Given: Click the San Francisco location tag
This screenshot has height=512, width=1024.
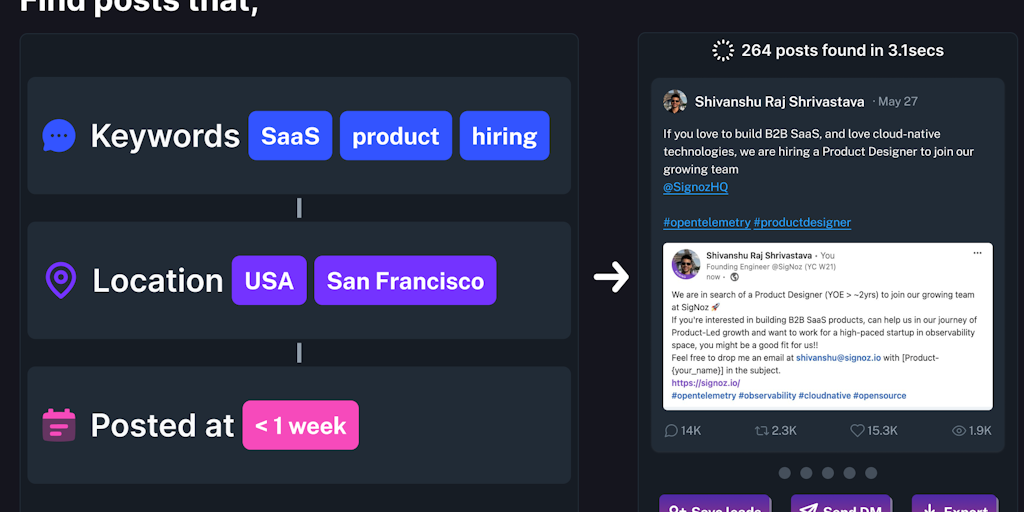Looking at the screenshot, I should [405, 281].
